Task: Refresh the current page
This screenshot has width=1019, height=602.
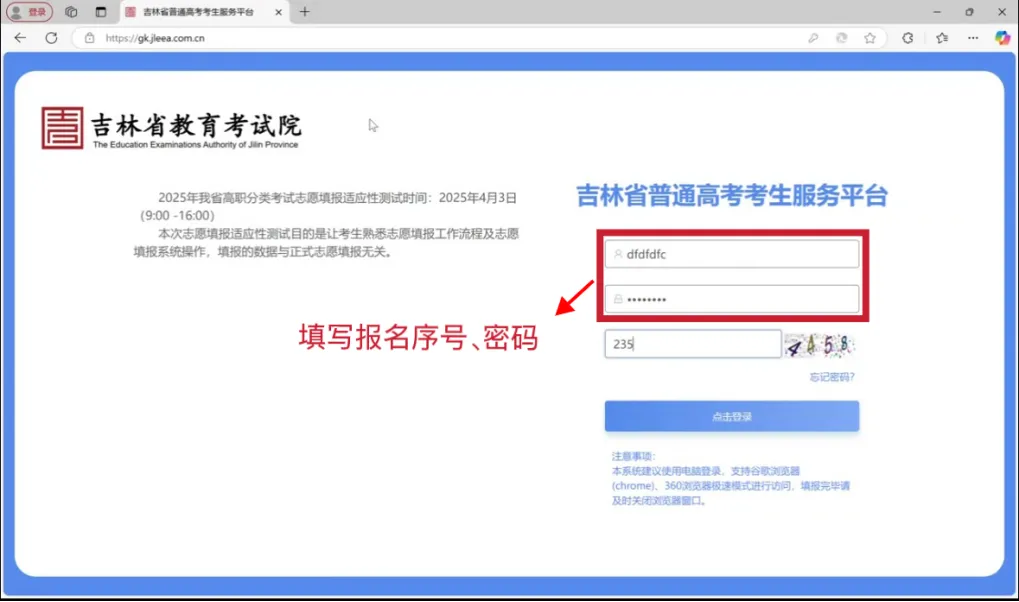Action: coord(51,38)
